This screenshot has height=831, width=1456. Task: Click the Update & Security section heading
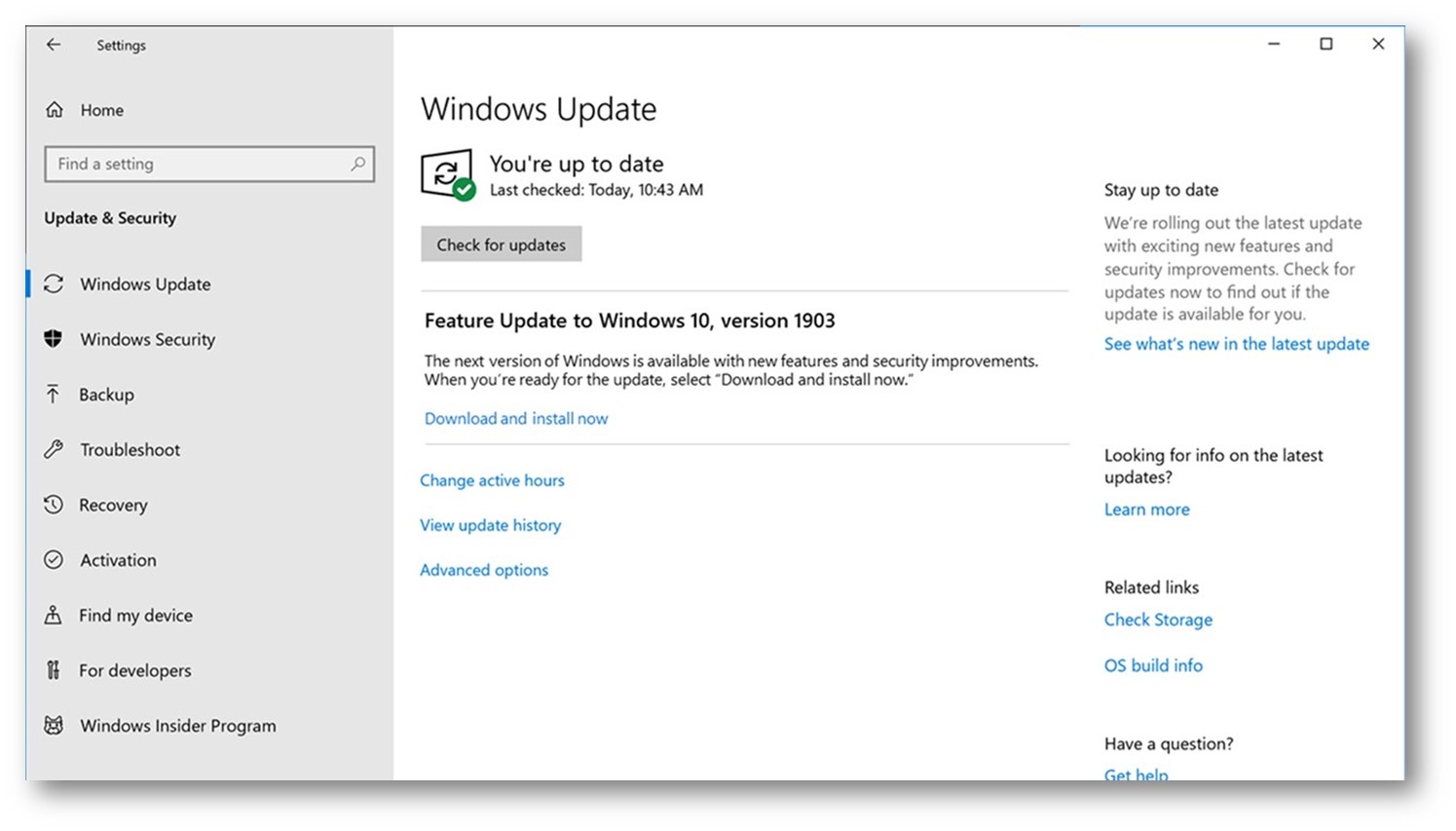(x=110, y=218)
